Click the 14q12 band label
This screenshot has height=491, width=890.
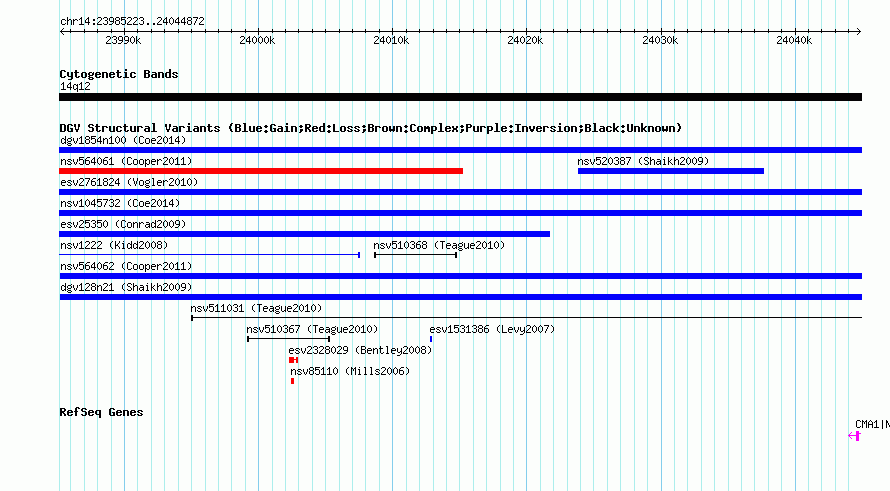[75, 86]
